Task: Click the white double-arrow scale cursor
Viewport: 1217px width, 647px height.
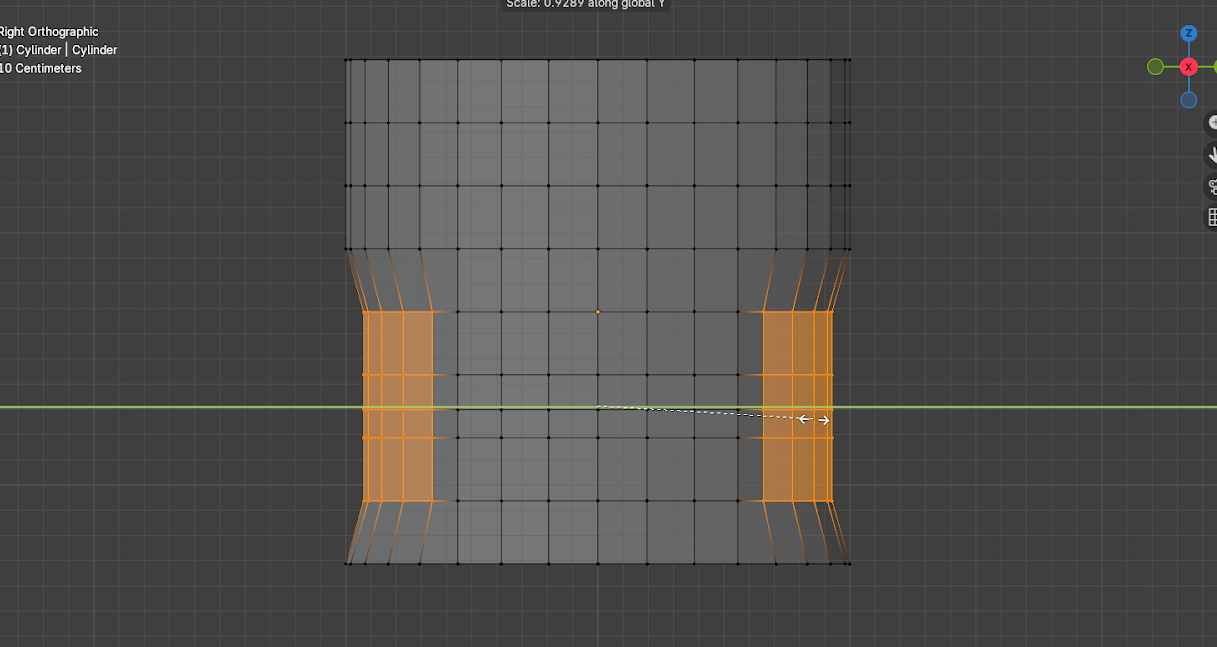Action: tap(814, 420)
